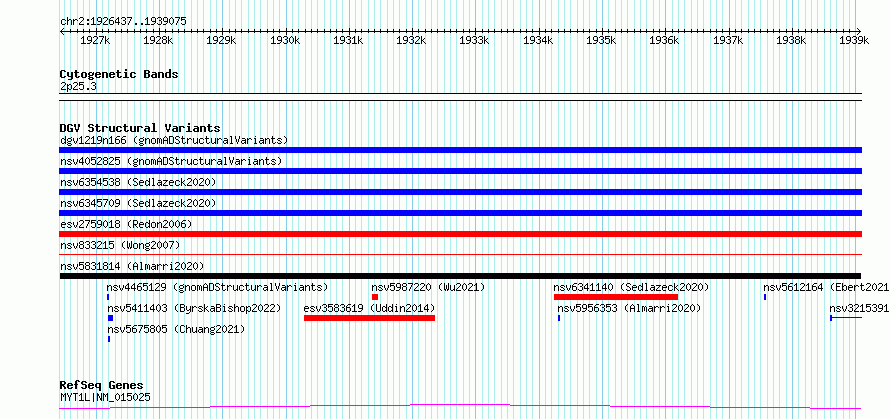890x419 pixels.
Task: Click the 1930k ruler position label
Action: [285, 40]
